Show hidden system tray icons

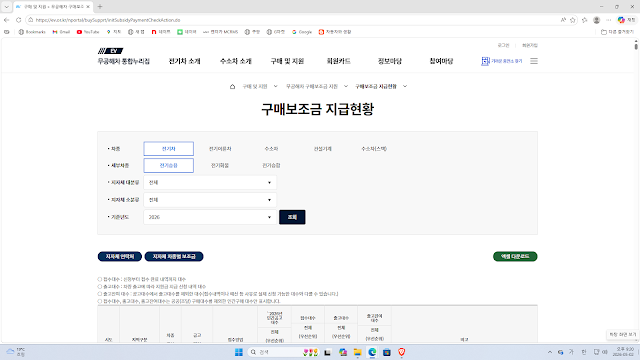(550, 352)
